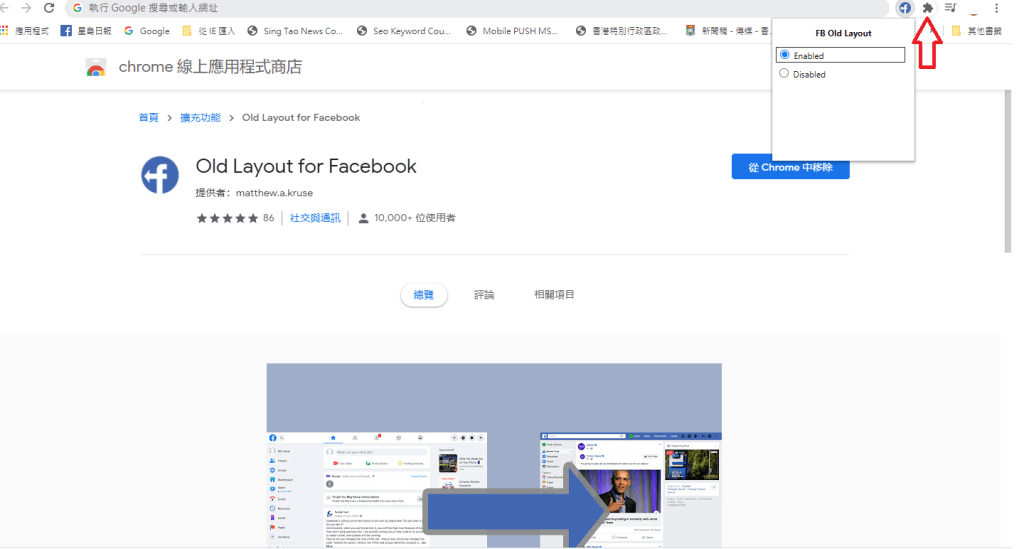Open the 應用程式 apps grid shortcut

24,31
